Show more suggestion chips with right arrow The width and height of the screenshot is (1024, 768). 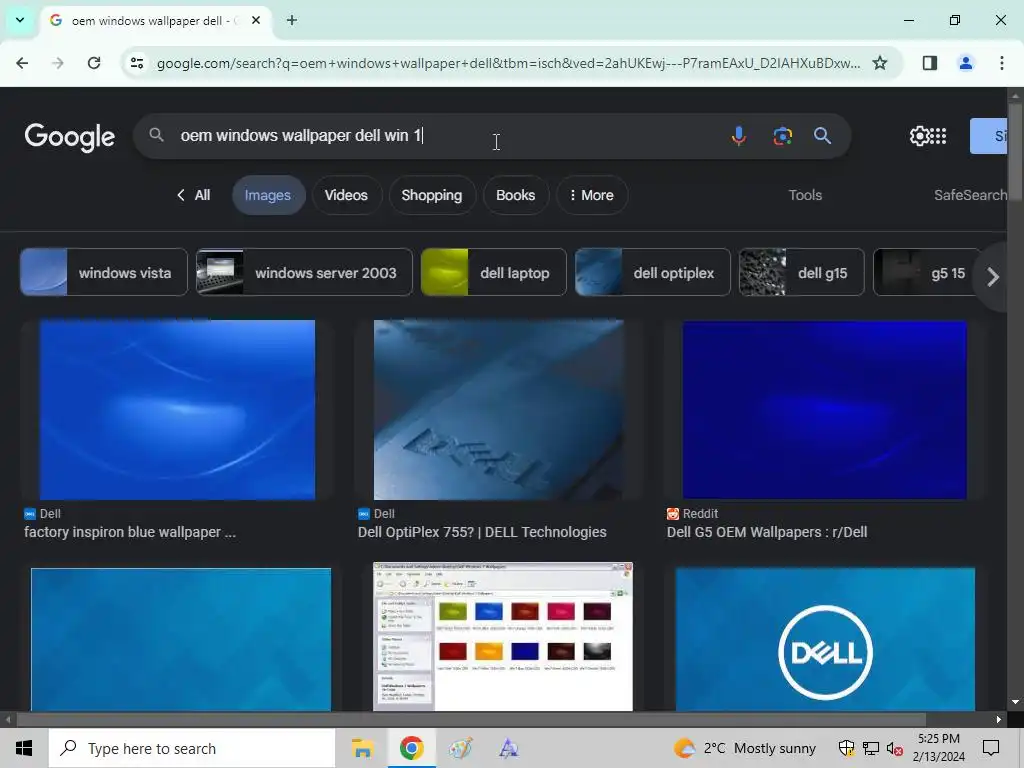click(x=993, y=277)
